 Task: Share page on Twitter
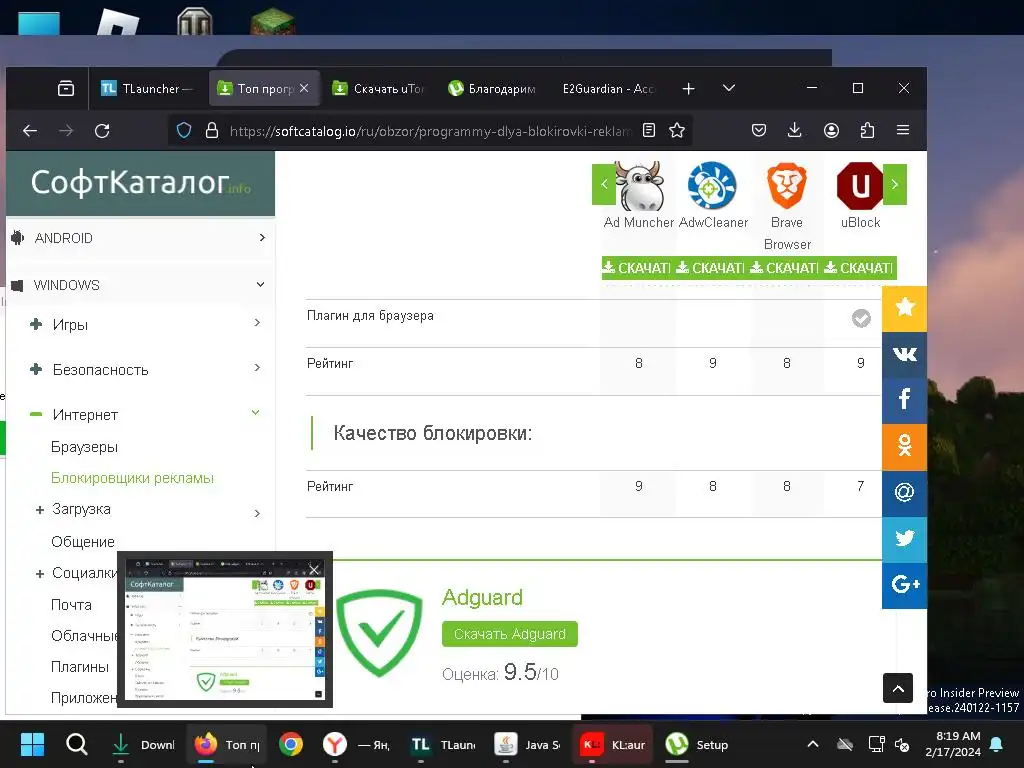point(904,539)
